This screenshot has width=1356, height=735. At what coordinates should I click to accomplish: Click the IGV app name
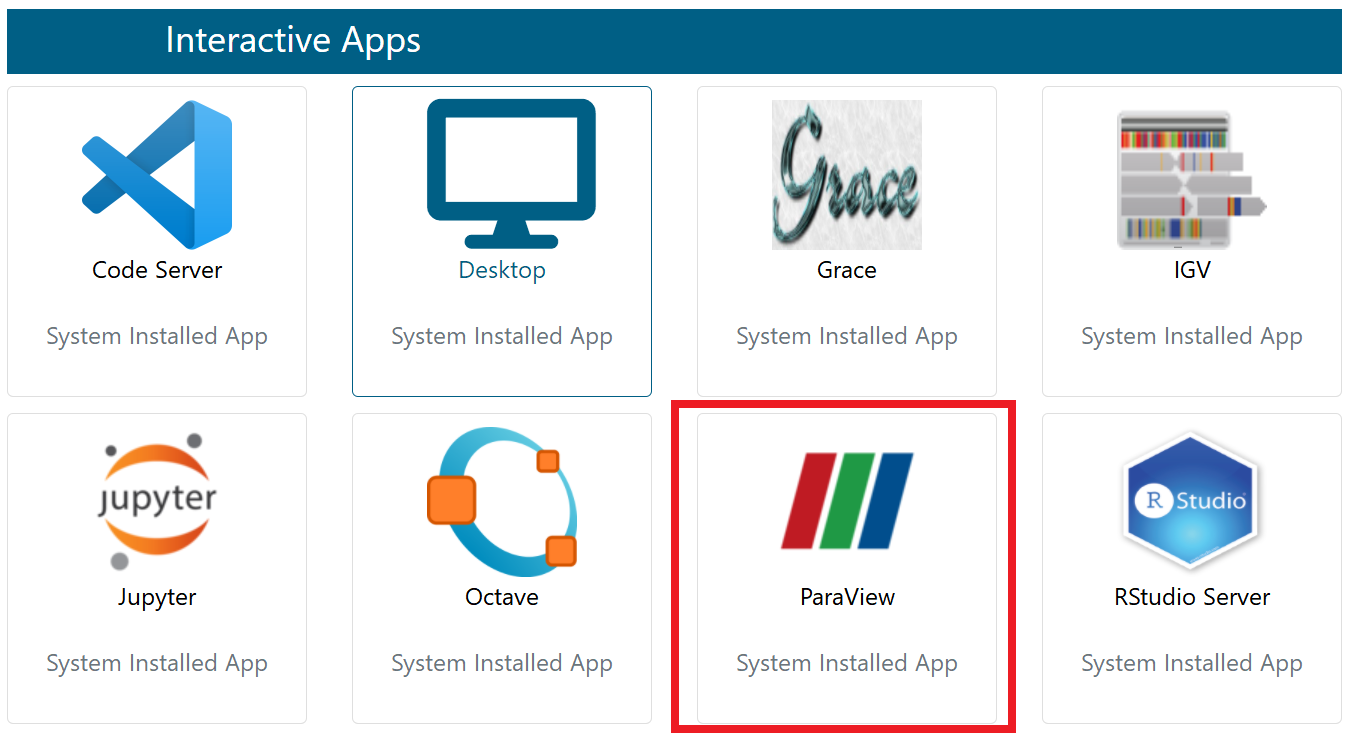tap(1192, 270)
